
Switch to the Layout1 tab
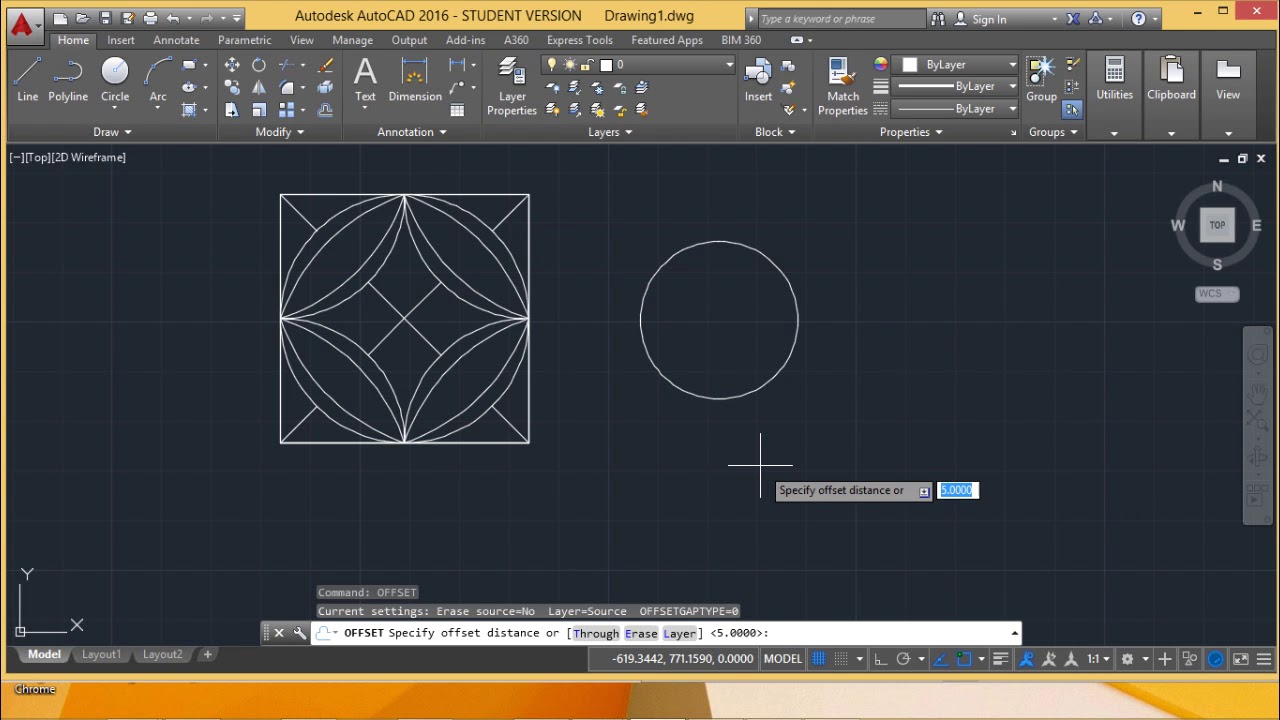[101, 654]
